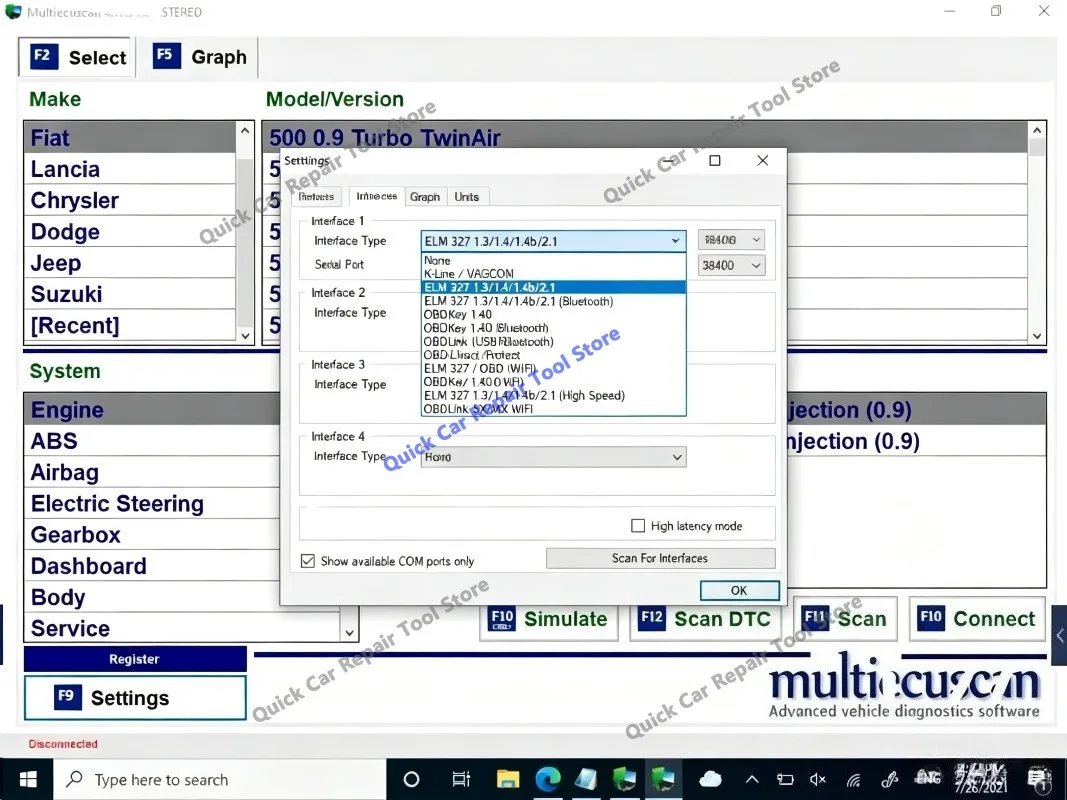Select Dodge in Make list
Image resolution: width=1067 pixels, height=800 pixels.
pos(130,231)
